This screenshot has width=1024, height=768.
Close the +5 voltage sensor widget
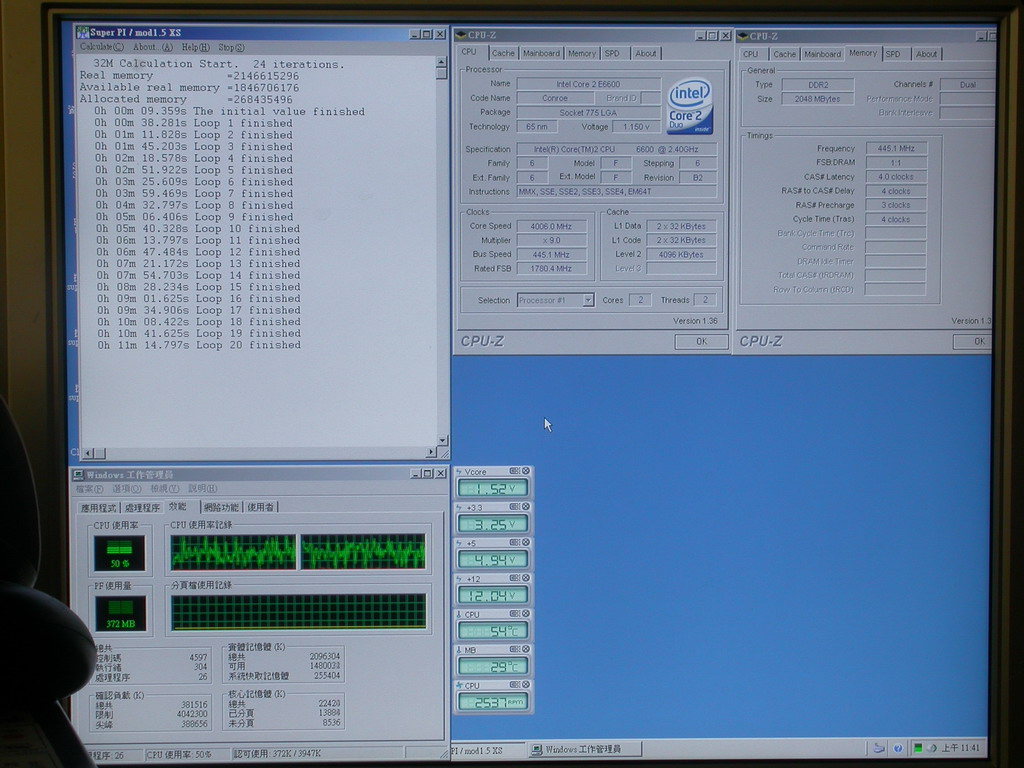point(526,542)
